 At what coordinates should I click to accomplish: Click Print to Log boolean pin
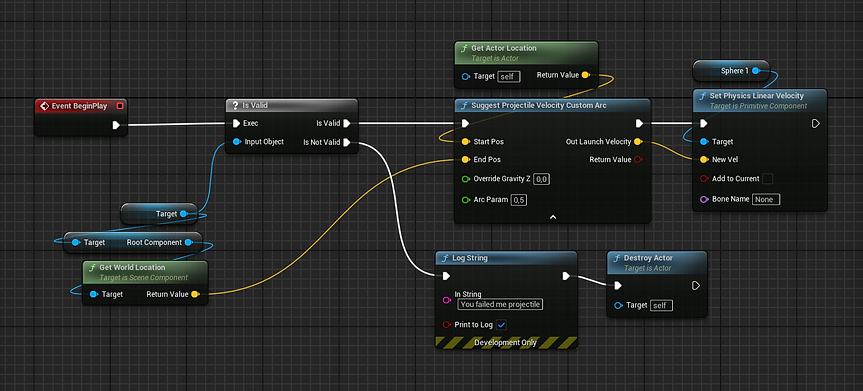[x=447, y=325]
